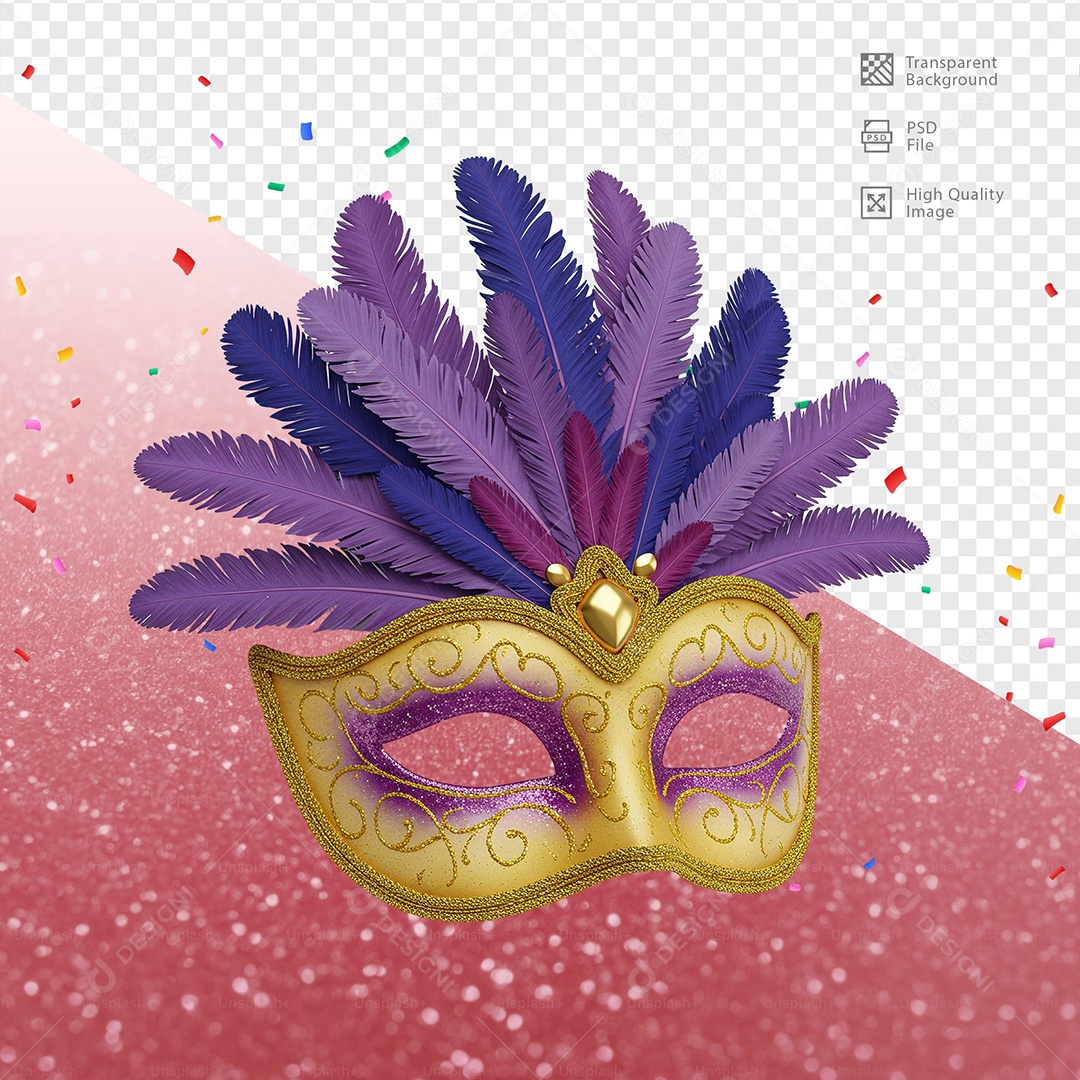Click the "High Quality Image" text label
The height and width of the screenshot is (1080, 1080).
click(x=954, y=203)
